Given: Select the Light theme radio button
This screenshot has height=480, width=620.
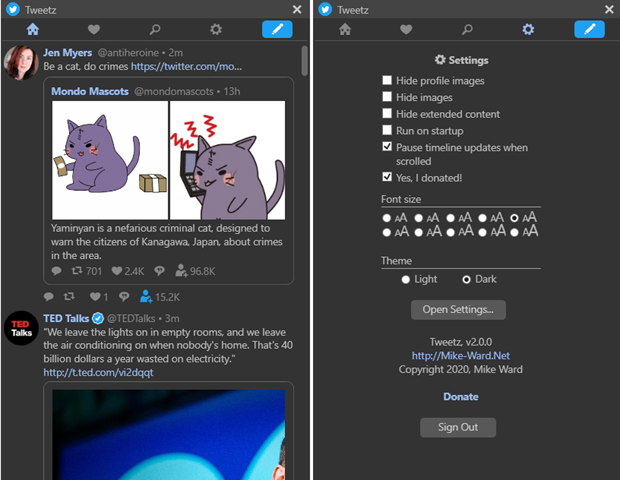Looking at the screenshot, I should coord(405,280).
